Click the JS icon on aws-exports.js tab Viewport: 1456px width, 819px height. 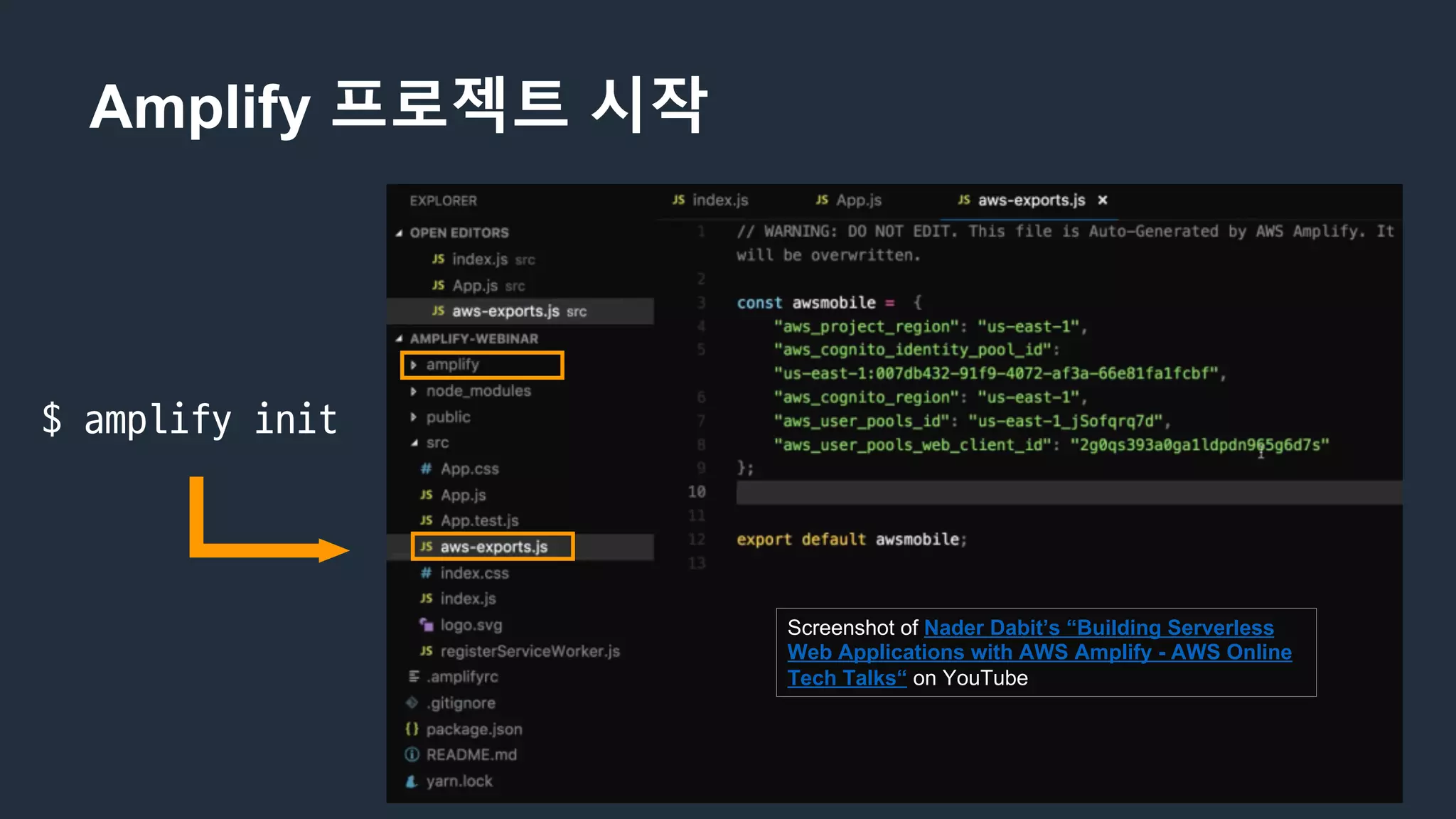pyautogui.click(x=964, y=200)
